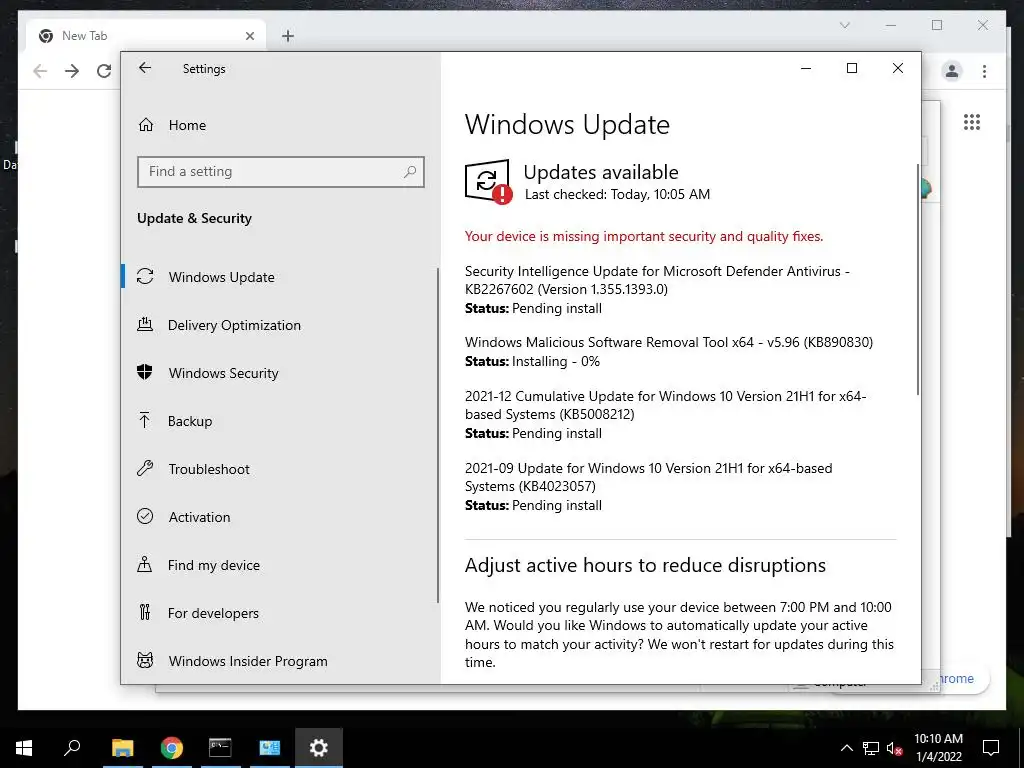Open the muted volume tray icon
1024x768 pixels.
click(x=895, y=748)
